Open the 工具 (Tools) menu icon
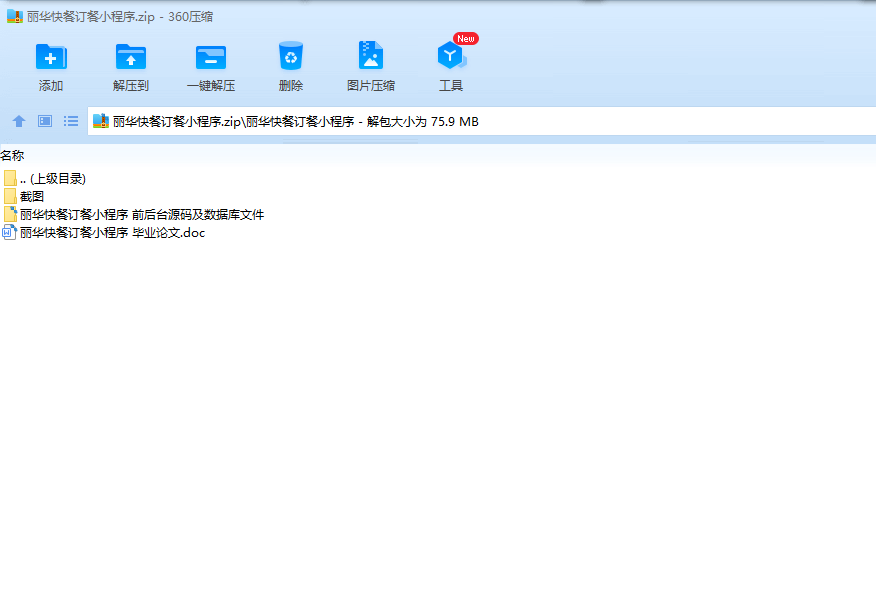876x590 pixels. click(451, 56)
